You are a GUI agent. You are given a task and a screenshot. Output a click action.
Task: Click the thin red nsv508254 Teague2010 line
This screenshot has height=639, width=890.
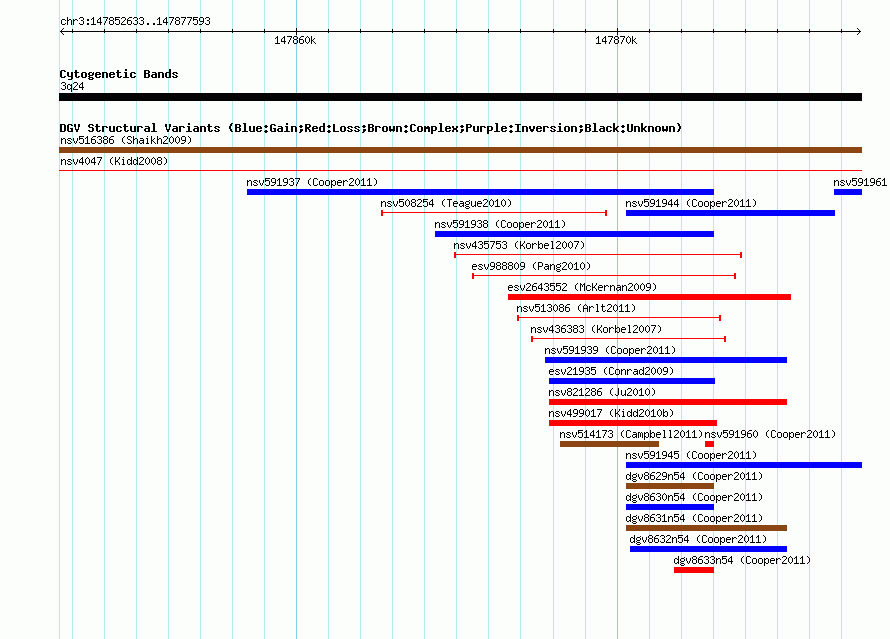494,213
